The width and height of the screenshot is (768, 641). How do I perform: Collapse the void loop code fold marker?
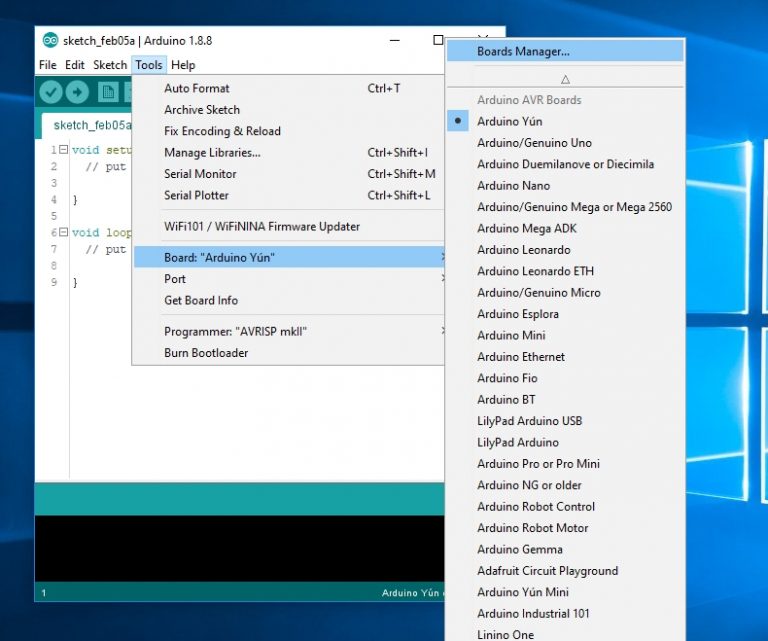(x=62, y=232)
